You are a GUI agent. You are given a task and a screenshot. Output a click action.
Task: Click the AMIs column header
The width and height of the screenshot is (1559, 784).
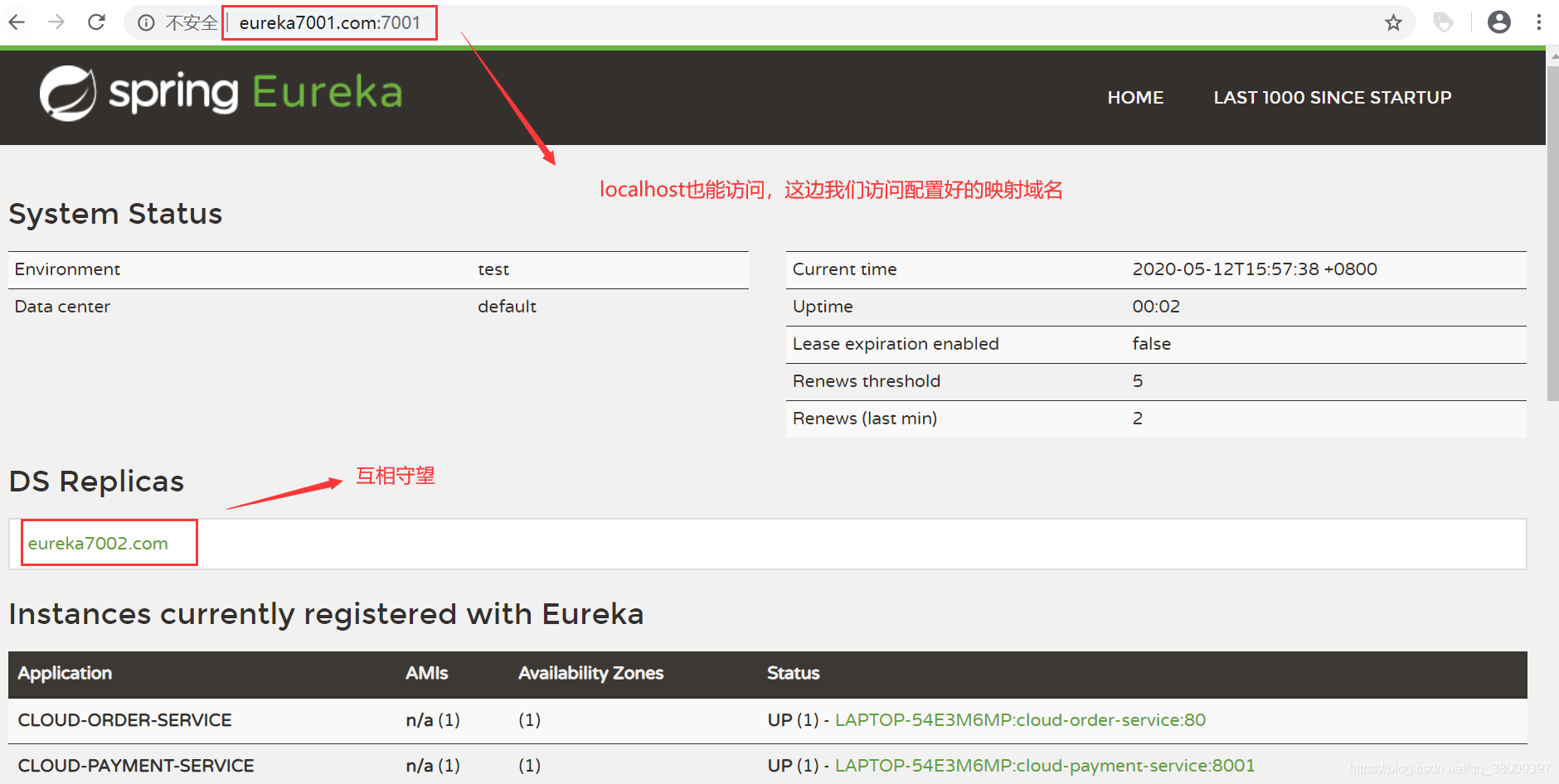tap(426, 674)
